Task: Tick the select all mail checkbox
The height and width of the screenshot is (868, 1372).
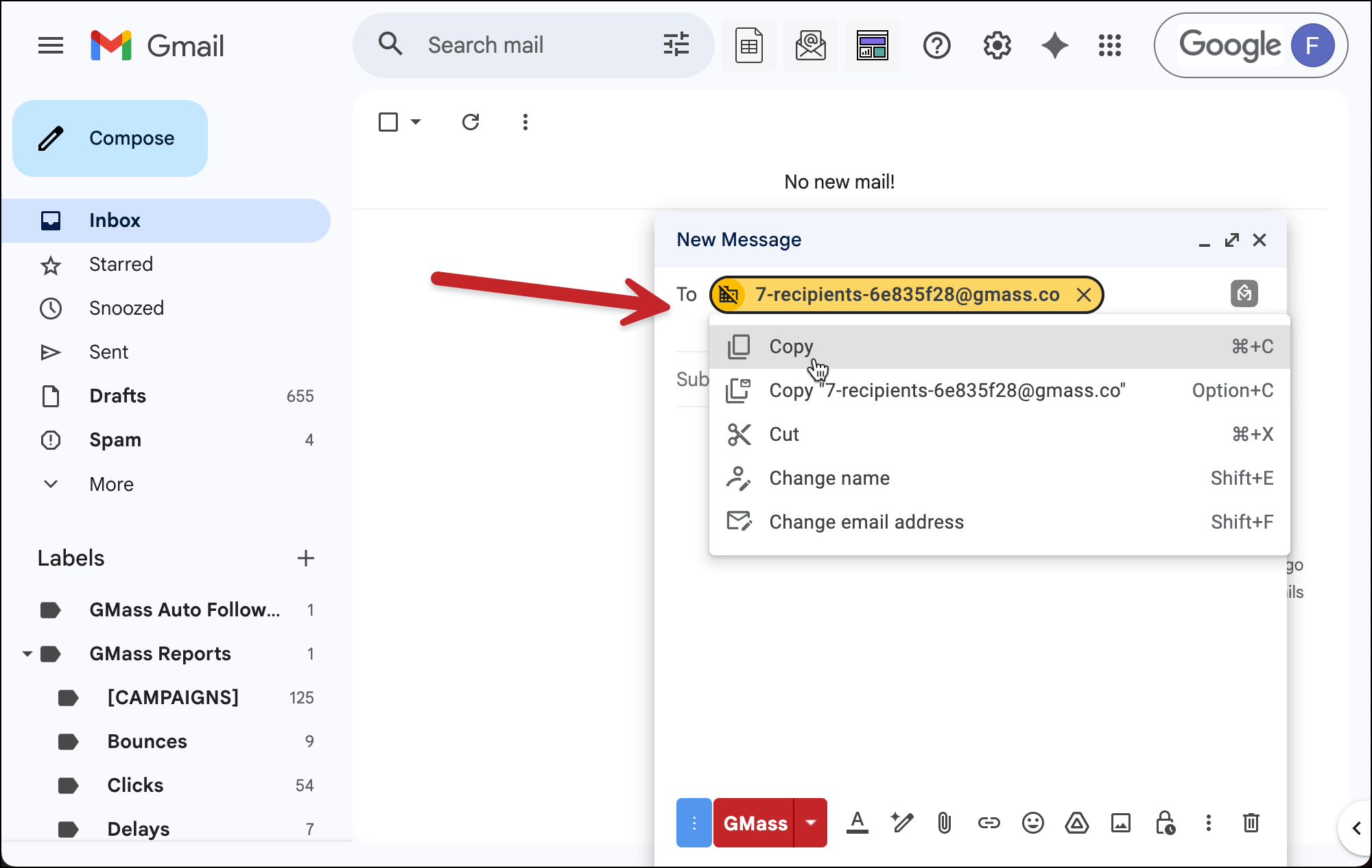Action: tap(388, 122)
